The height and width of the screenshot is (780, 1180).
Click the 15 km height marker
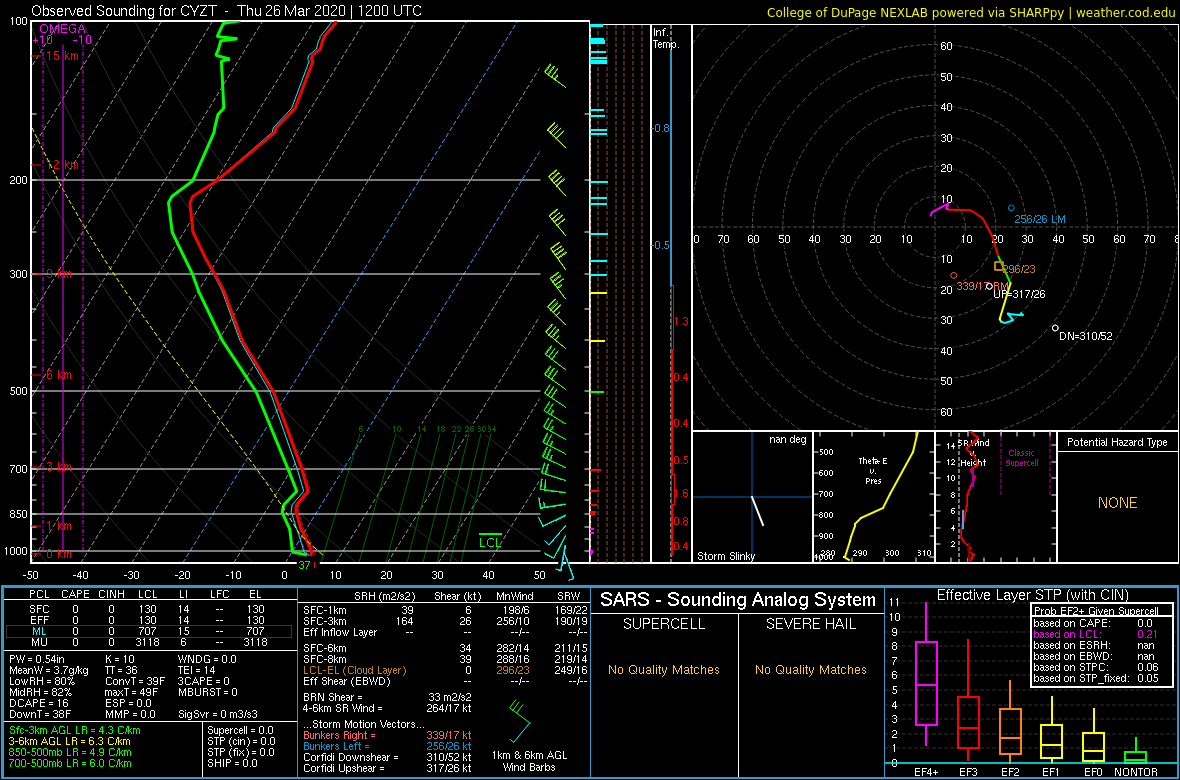point(56,56)
